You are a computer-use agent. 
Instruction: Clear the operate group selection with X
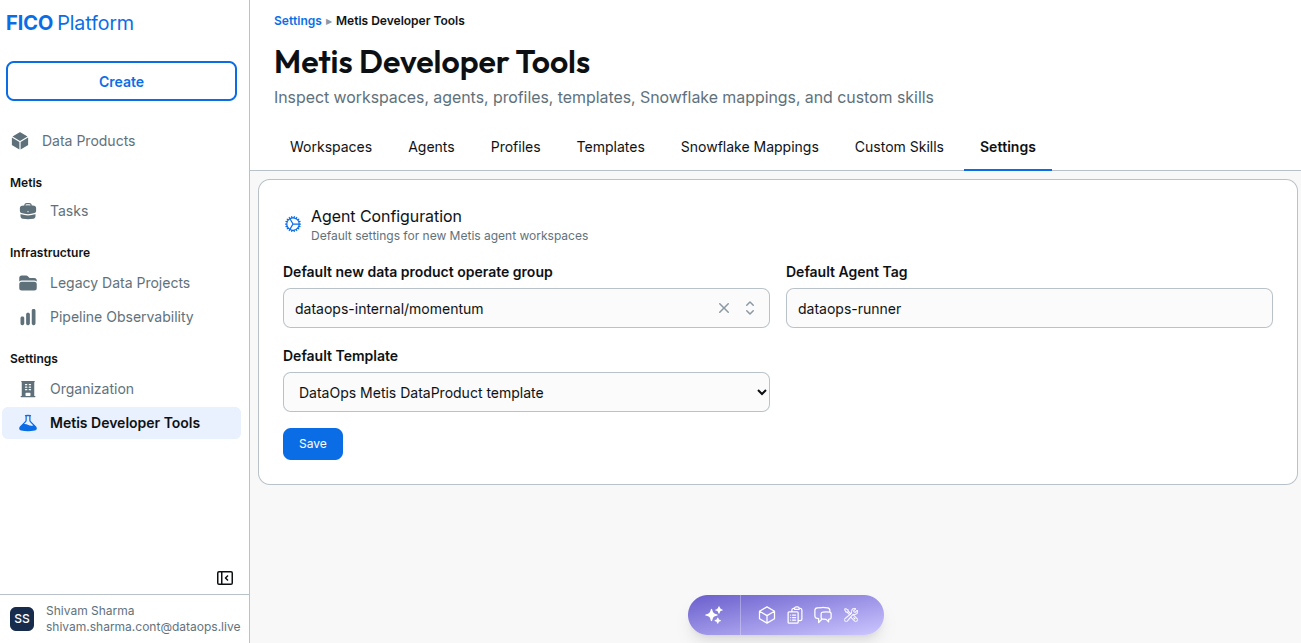tap(724, 309)
